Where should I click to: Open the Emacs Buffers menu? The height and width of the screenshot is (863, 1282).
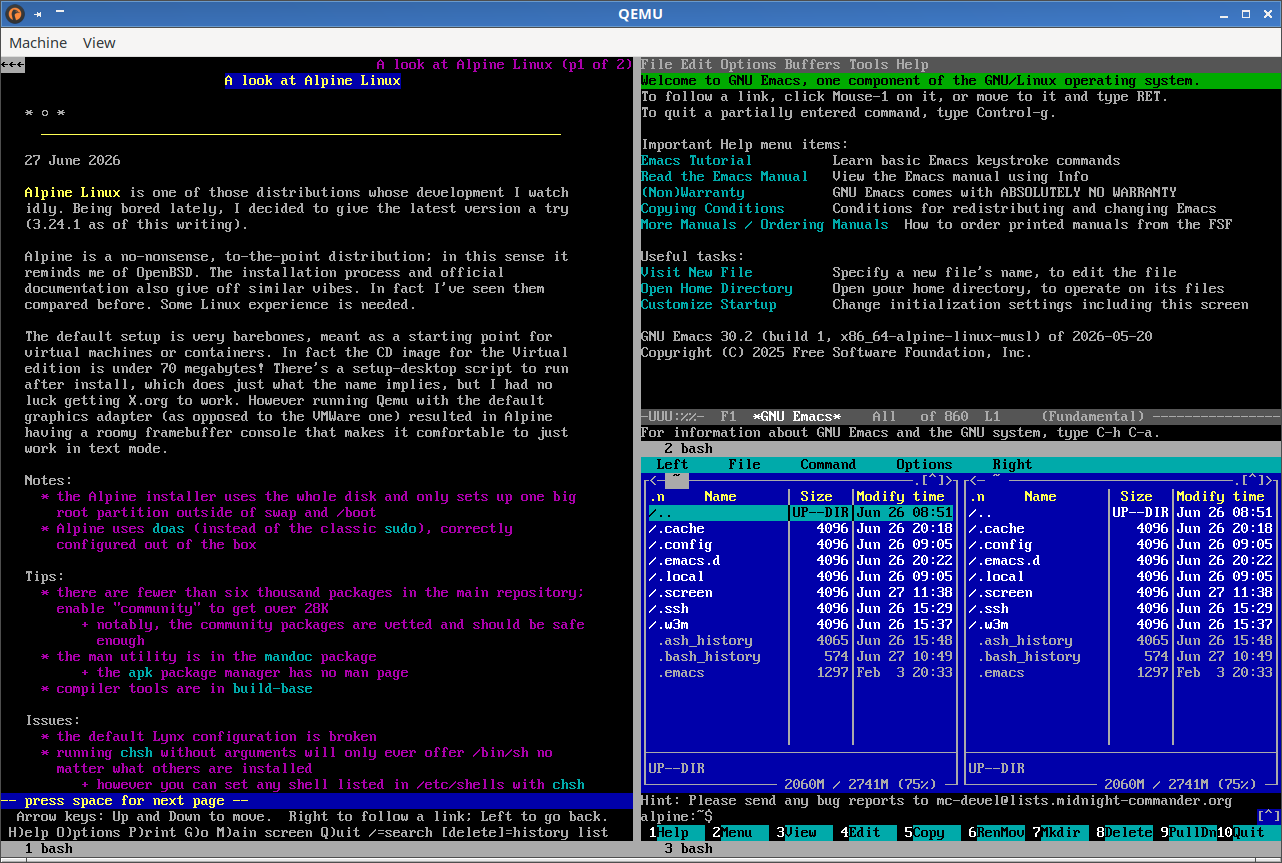click(813, 65)
